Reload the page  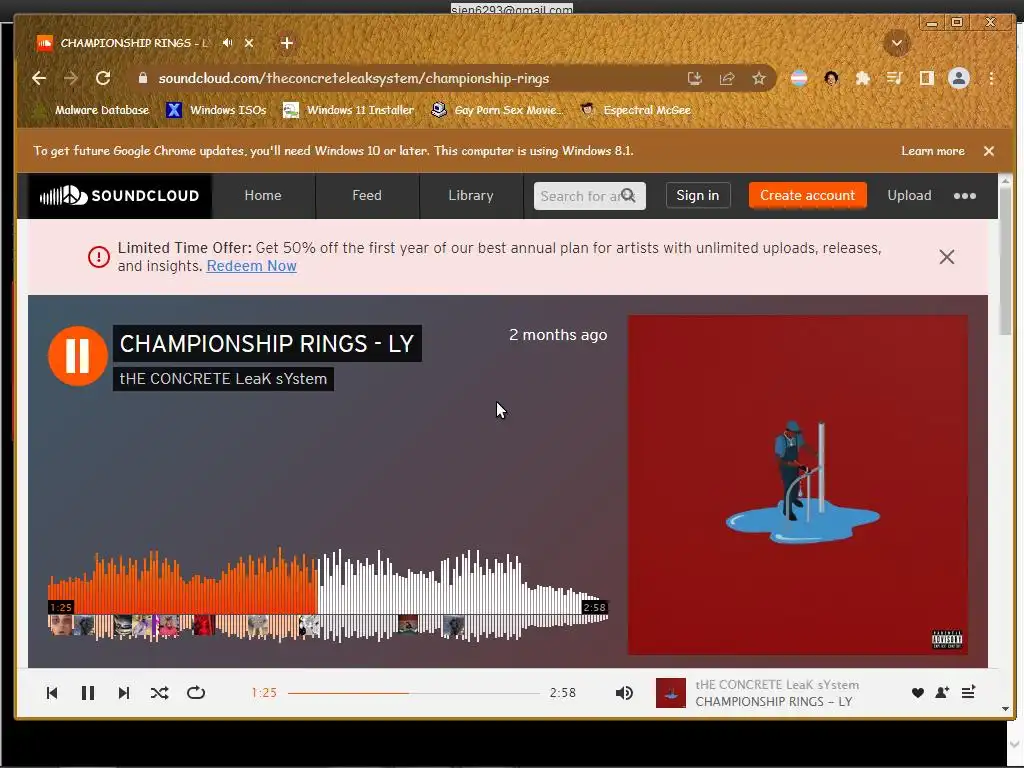click(103, 78)
